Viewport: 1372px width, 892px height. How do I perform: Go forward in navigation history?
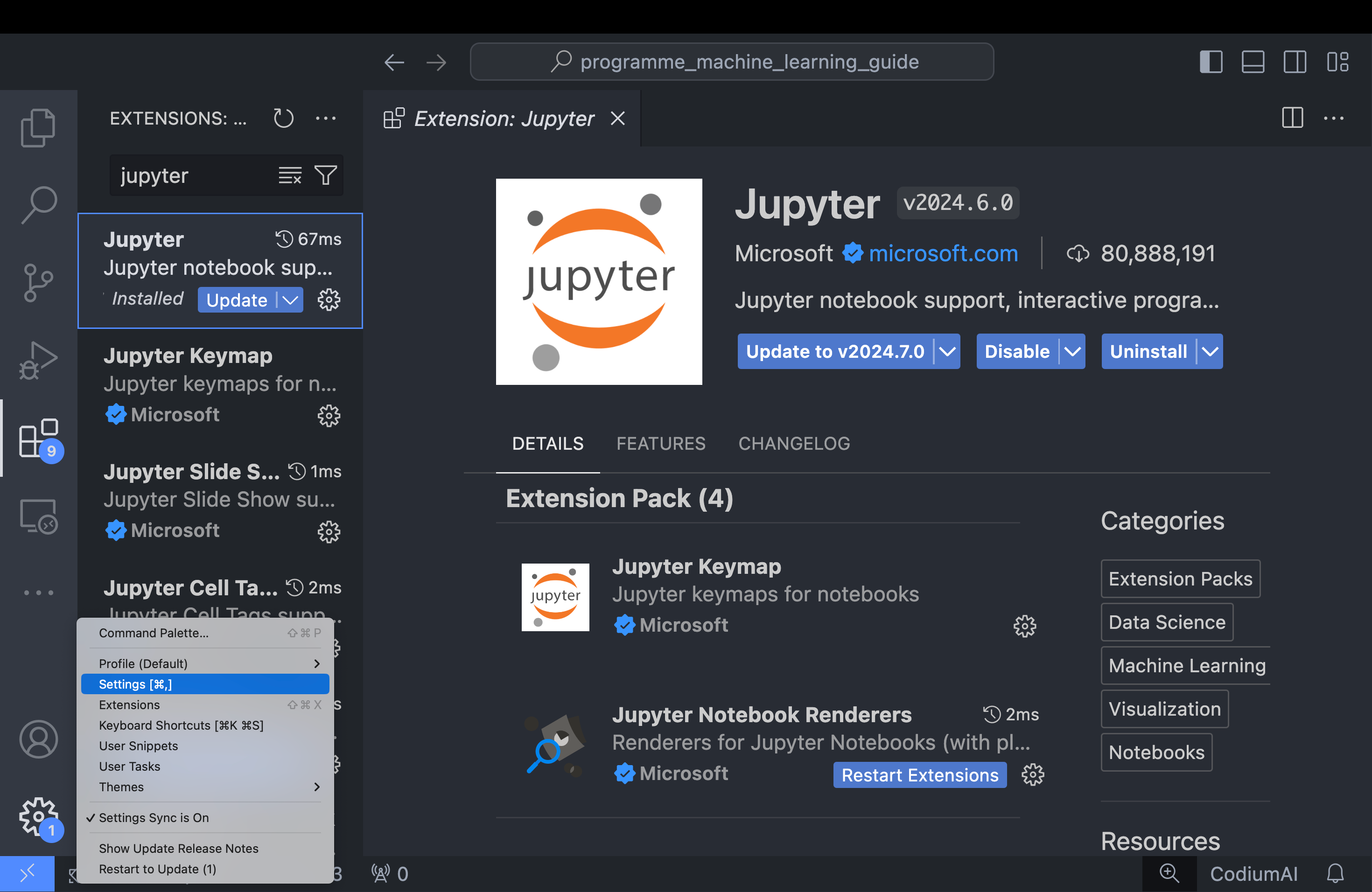436,62
